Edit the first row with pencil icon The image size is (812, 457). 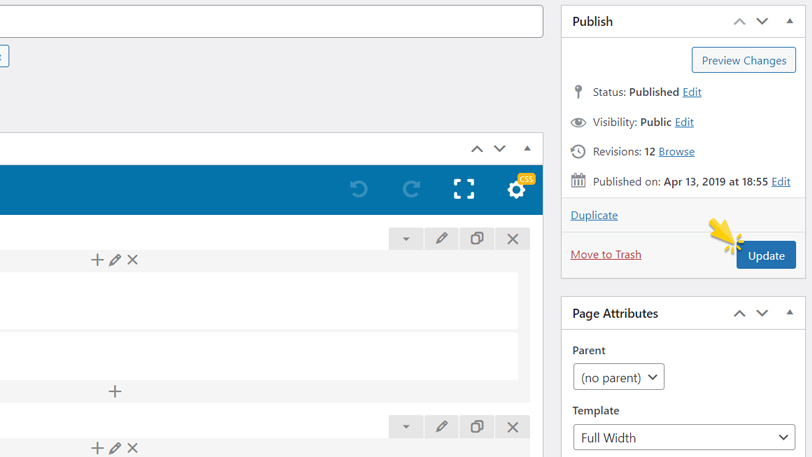click(441, 239)
